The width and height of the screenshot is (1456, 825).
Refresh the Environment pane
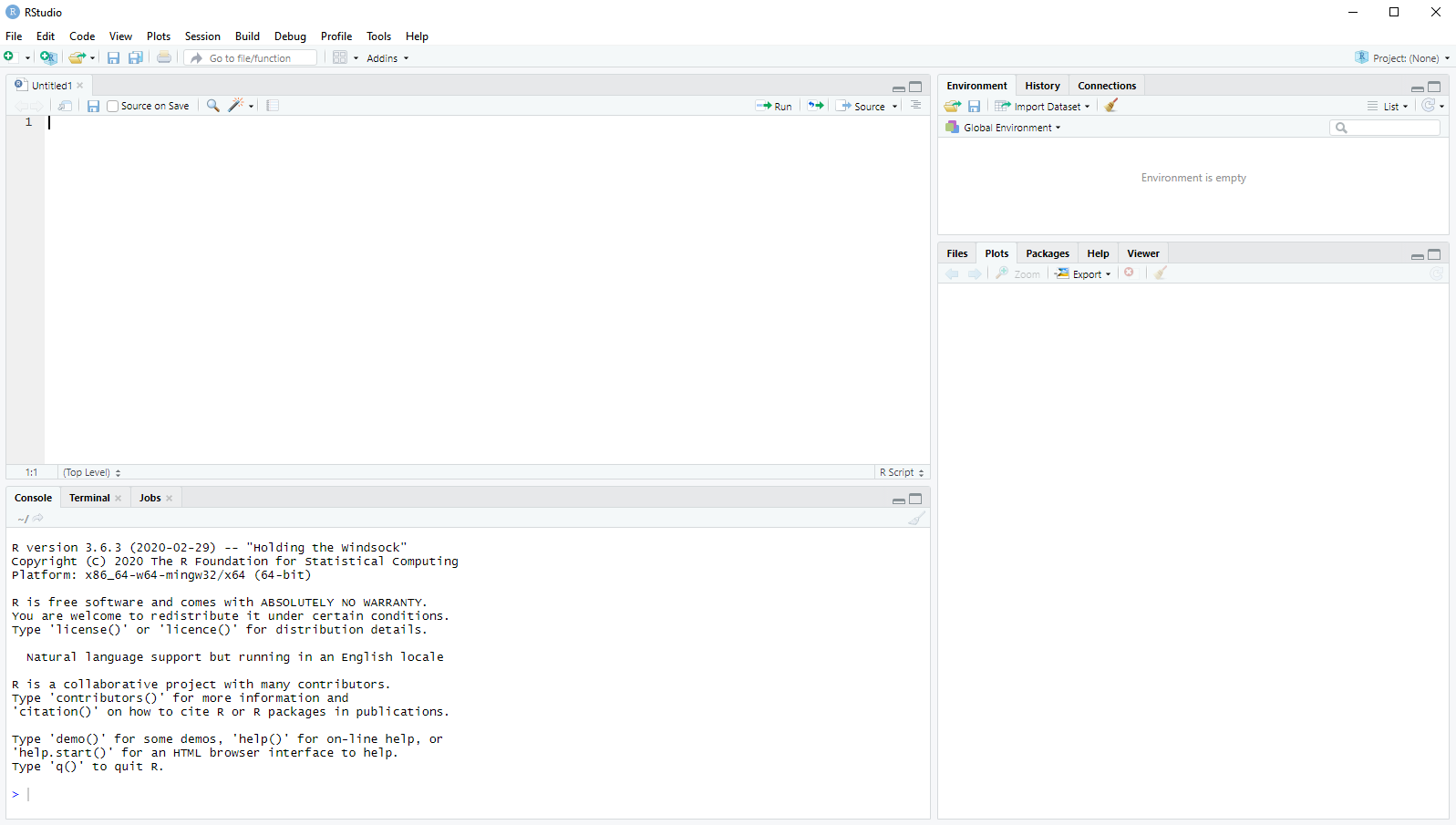(1429, 106)
